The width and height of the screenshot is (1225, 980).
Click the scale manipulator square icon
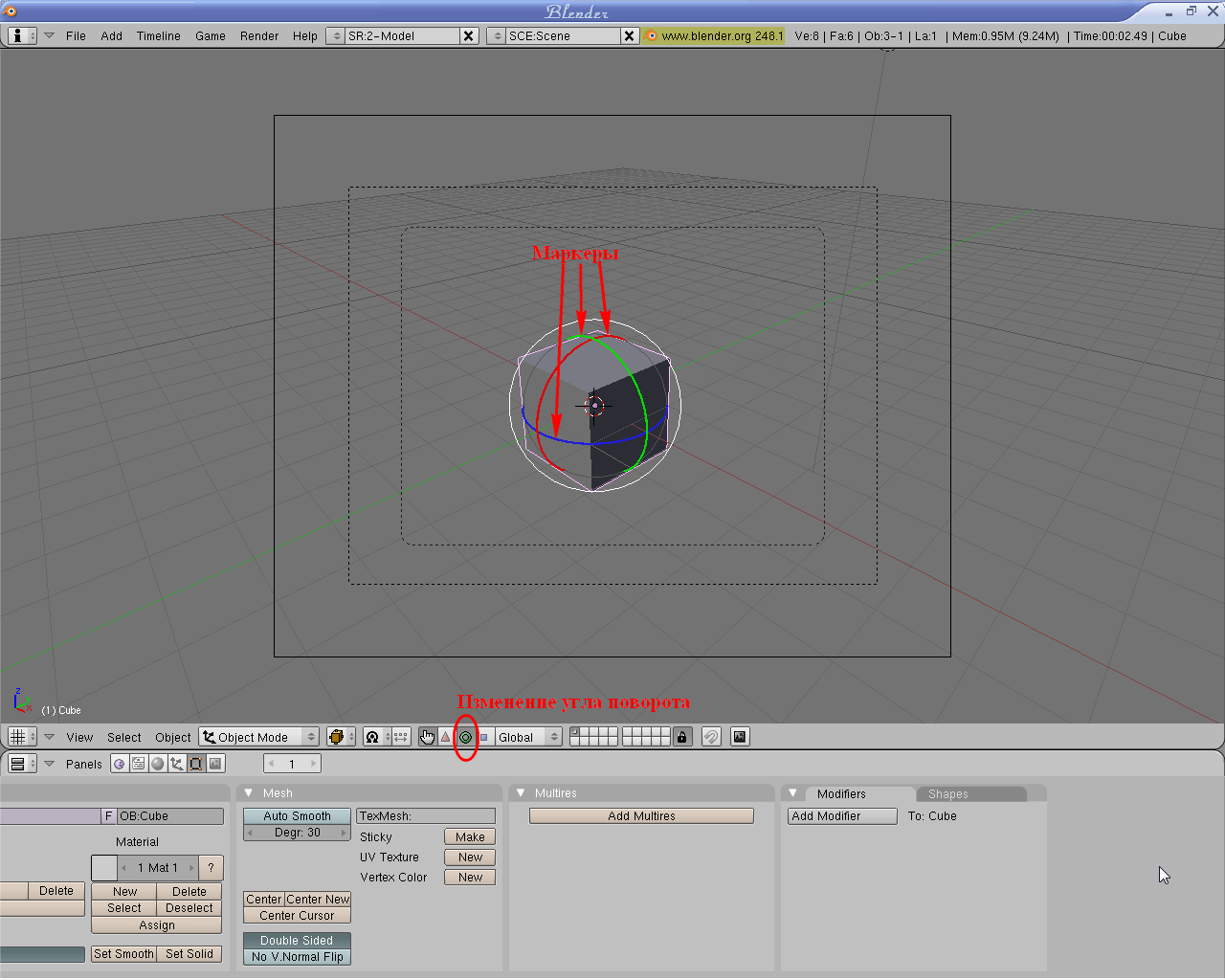[483, 737]
